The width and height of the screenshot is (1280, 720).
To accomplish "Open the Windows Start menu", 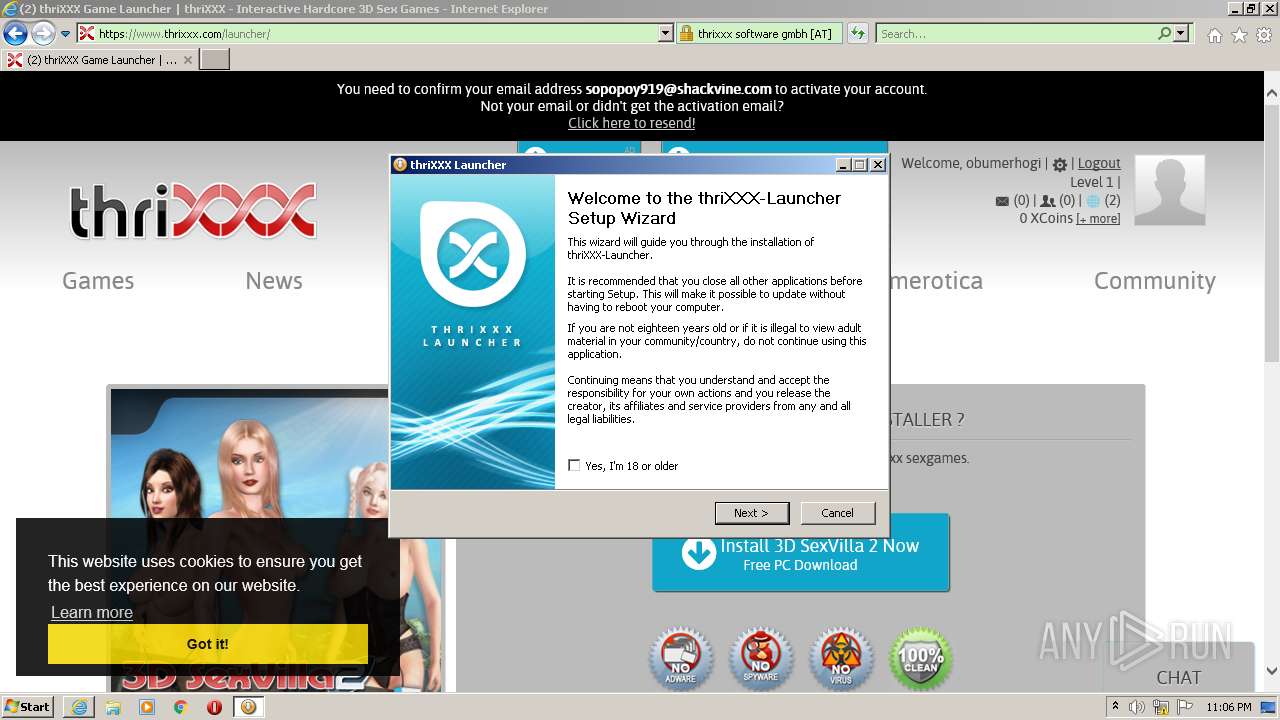I will coord(28,706).
